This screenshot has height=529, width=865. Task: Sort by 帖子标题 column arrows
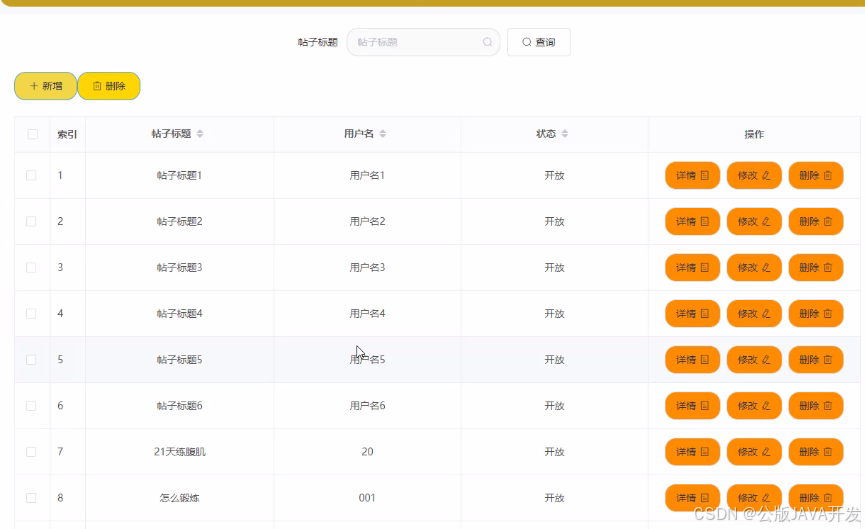(x=200, y=133)
